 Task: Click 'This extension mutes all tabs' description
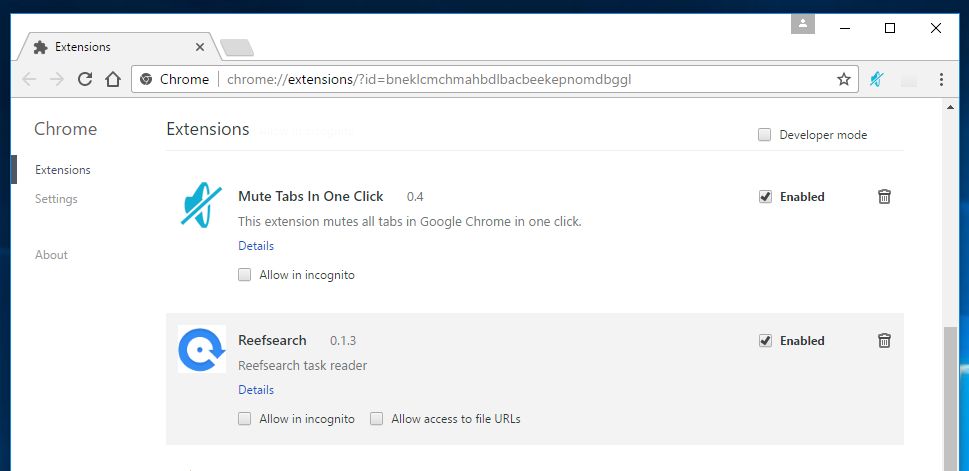[x=410, y=221]
